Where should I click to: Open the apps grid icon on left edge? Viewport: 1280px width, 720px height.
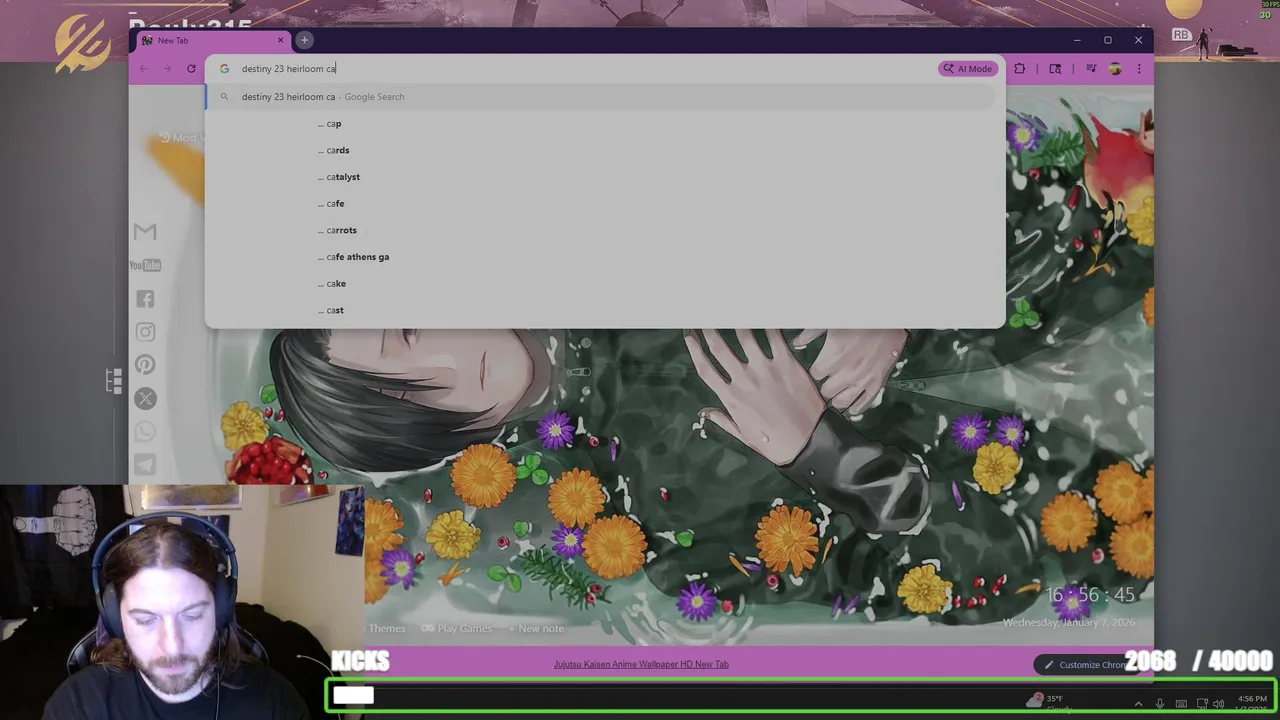tap(114, 380)
